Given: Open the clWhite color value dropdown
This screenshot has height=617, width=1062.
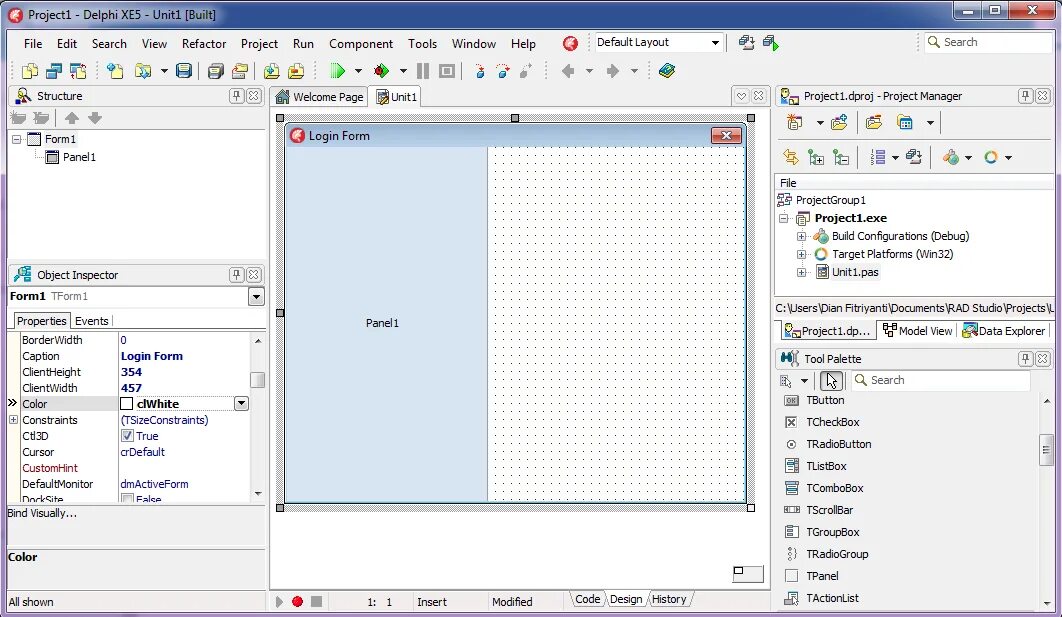Looking at the screenshot, I should [241, 404].
